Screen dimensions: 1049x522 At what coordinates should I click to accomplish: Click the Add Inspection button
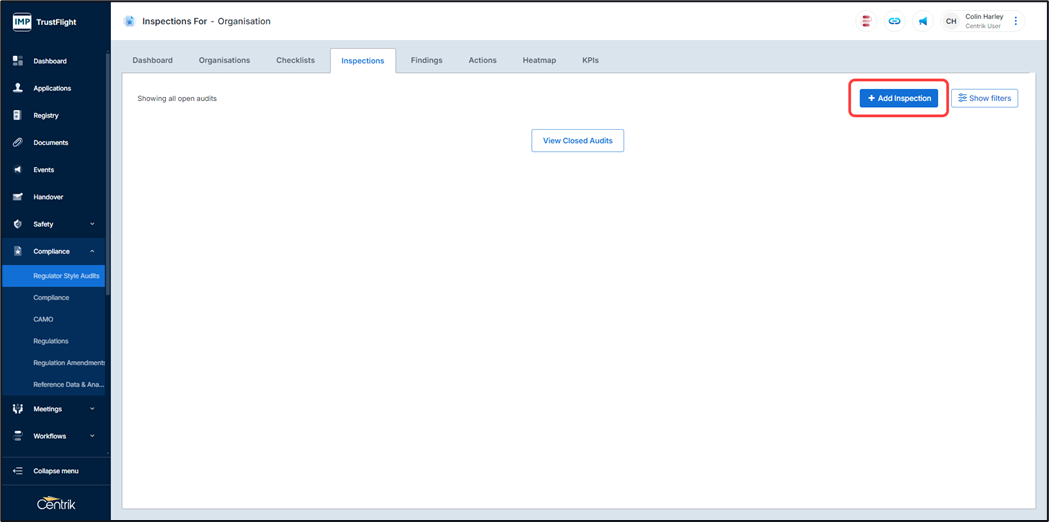[x=899, y=98]
